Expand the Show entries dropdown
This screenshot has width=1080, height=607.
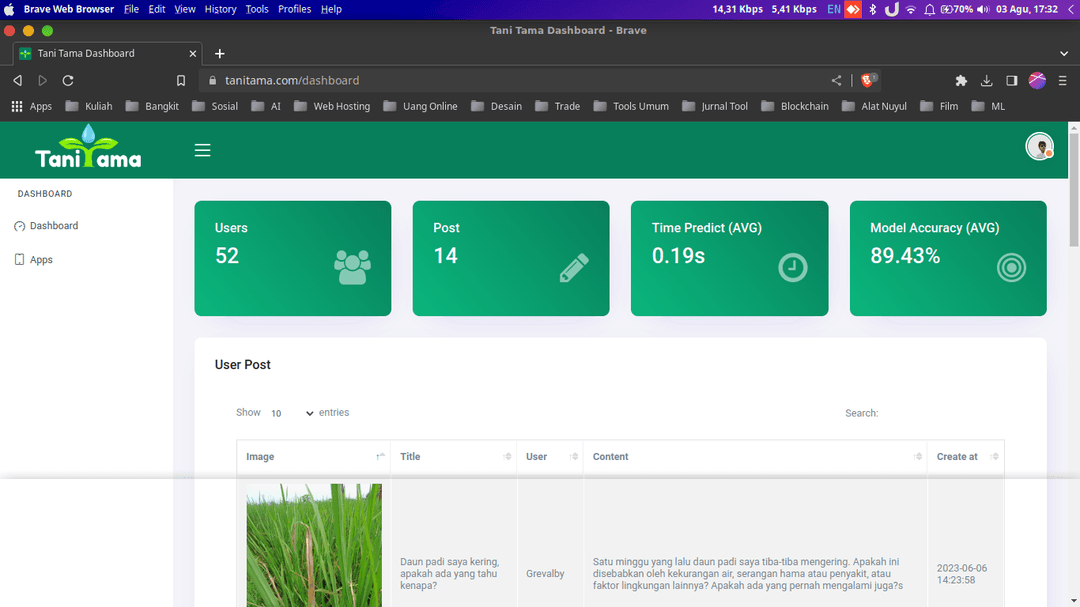(x=291, y=413)
